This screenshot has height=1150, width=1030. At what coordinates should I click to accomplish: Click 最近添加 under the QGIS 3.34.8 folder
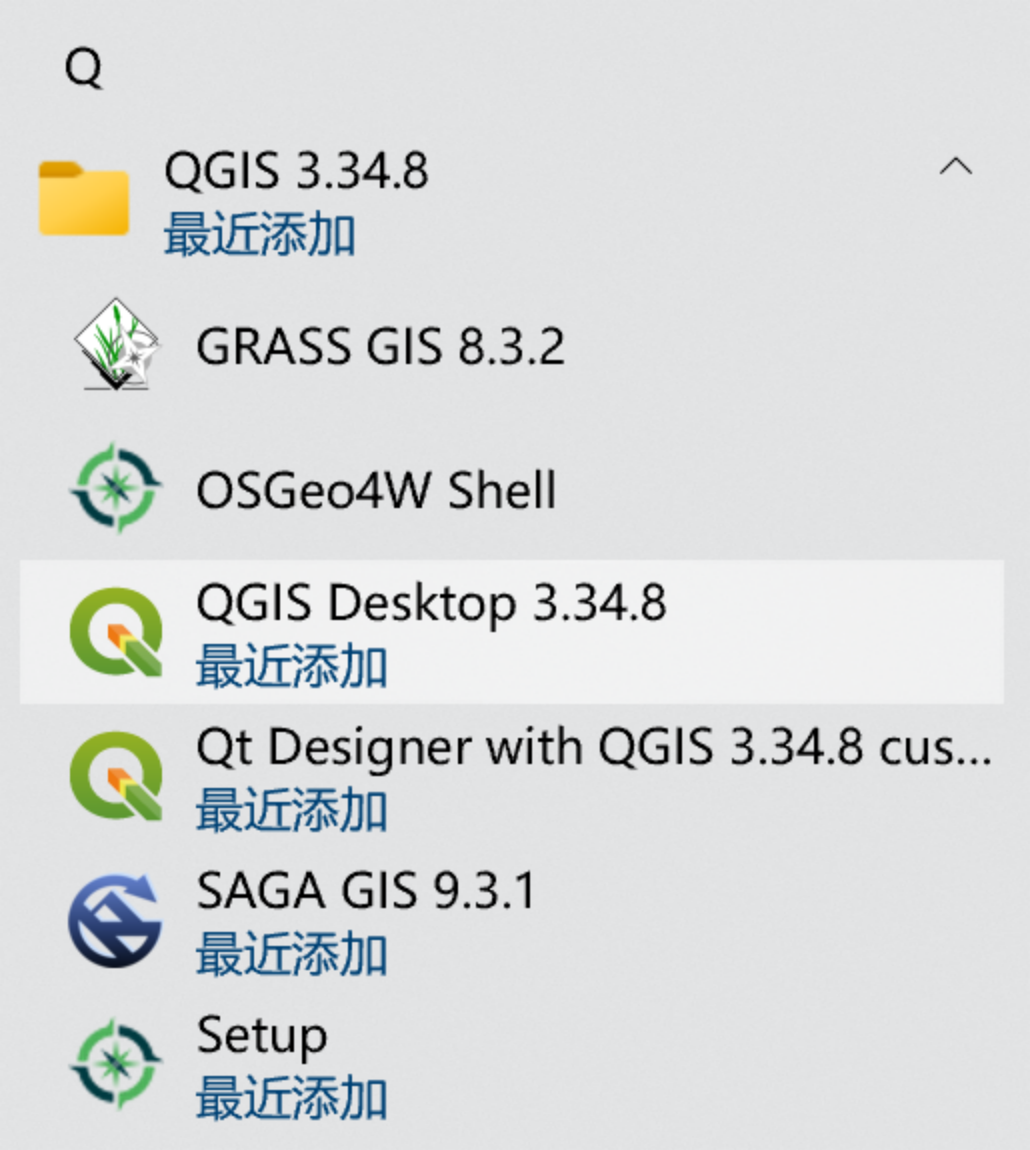click(260, 235)
